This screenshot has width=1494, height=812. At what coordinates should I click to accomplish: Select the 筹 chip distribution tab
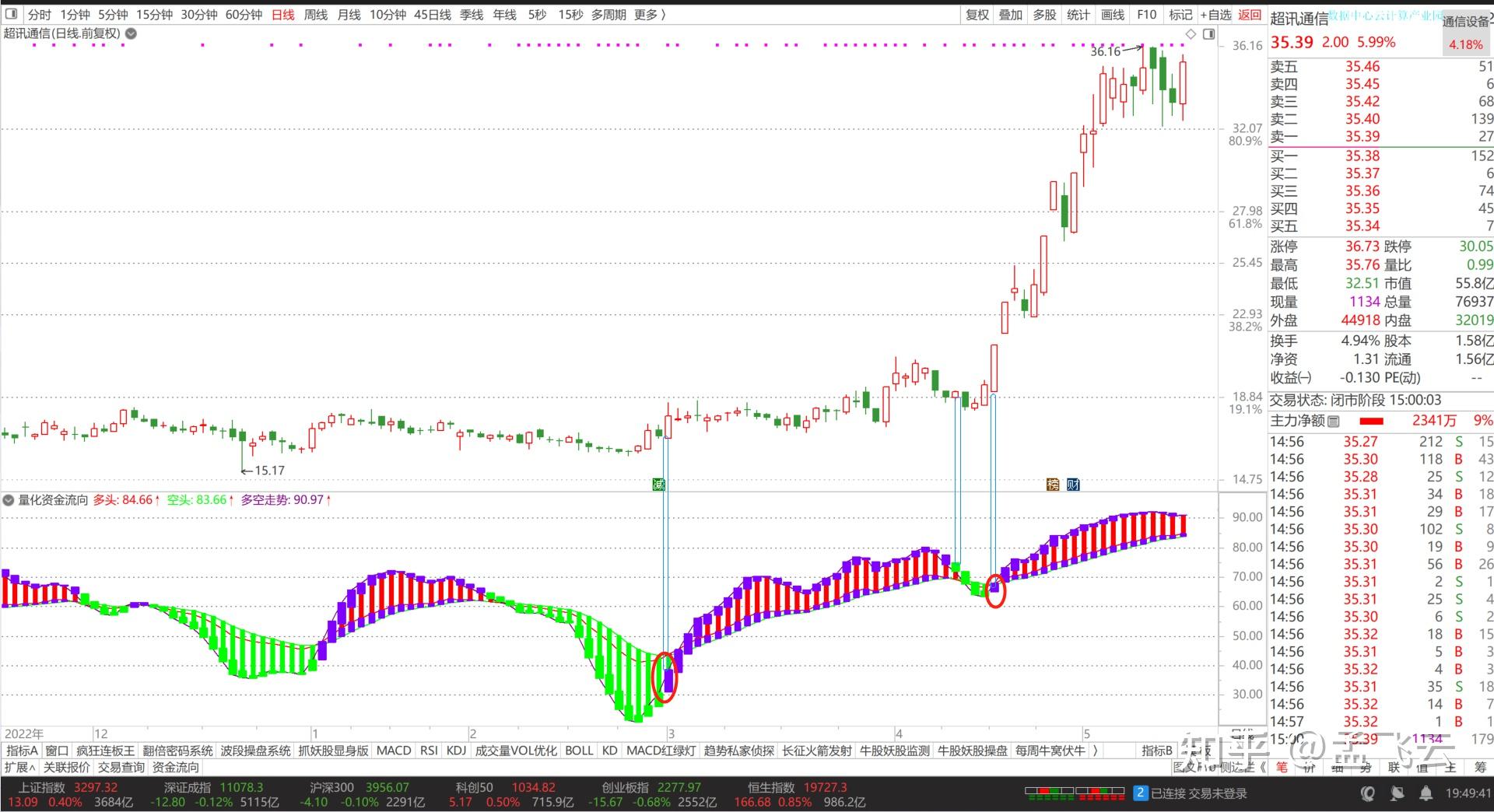pyautogui.click(x=1480, y=767)
